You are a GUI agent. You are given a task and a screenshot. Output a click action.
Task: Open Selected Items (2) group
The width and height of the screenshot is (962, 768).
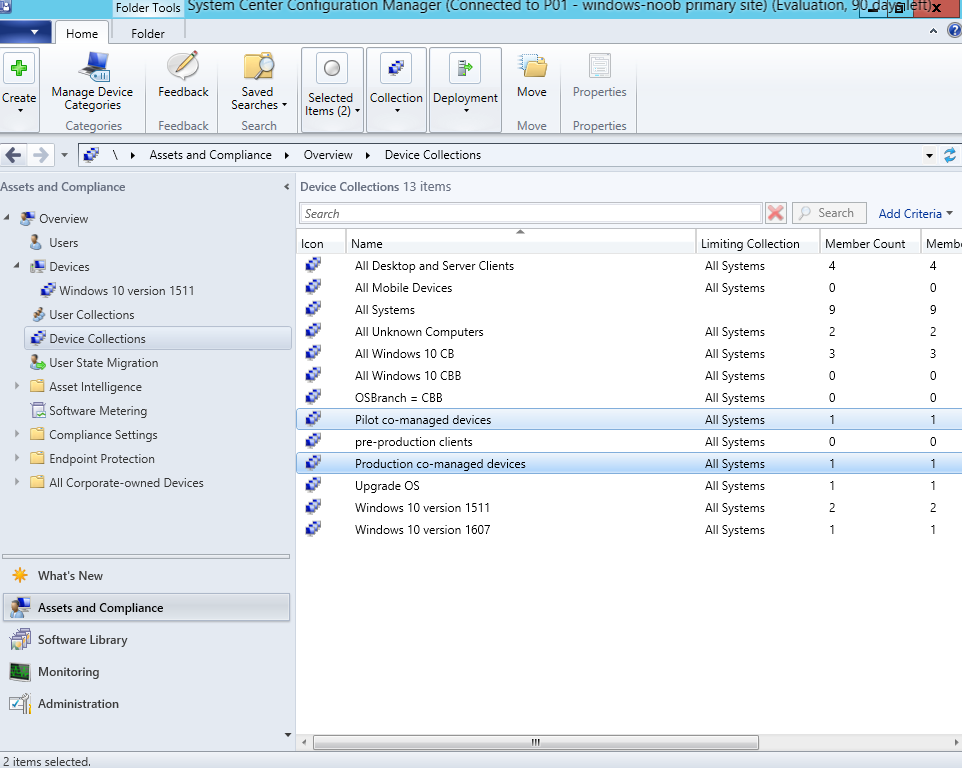click(x=332, y=90)
